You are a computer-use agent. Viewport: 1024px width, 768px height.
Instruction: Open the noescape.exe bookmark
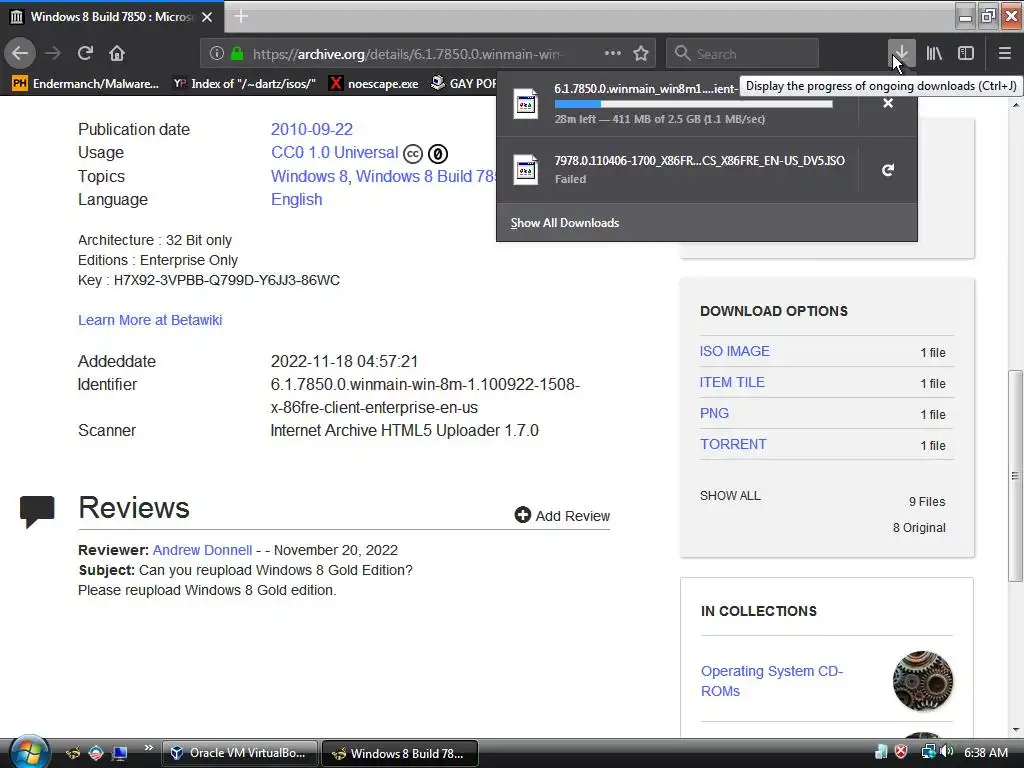374,84
